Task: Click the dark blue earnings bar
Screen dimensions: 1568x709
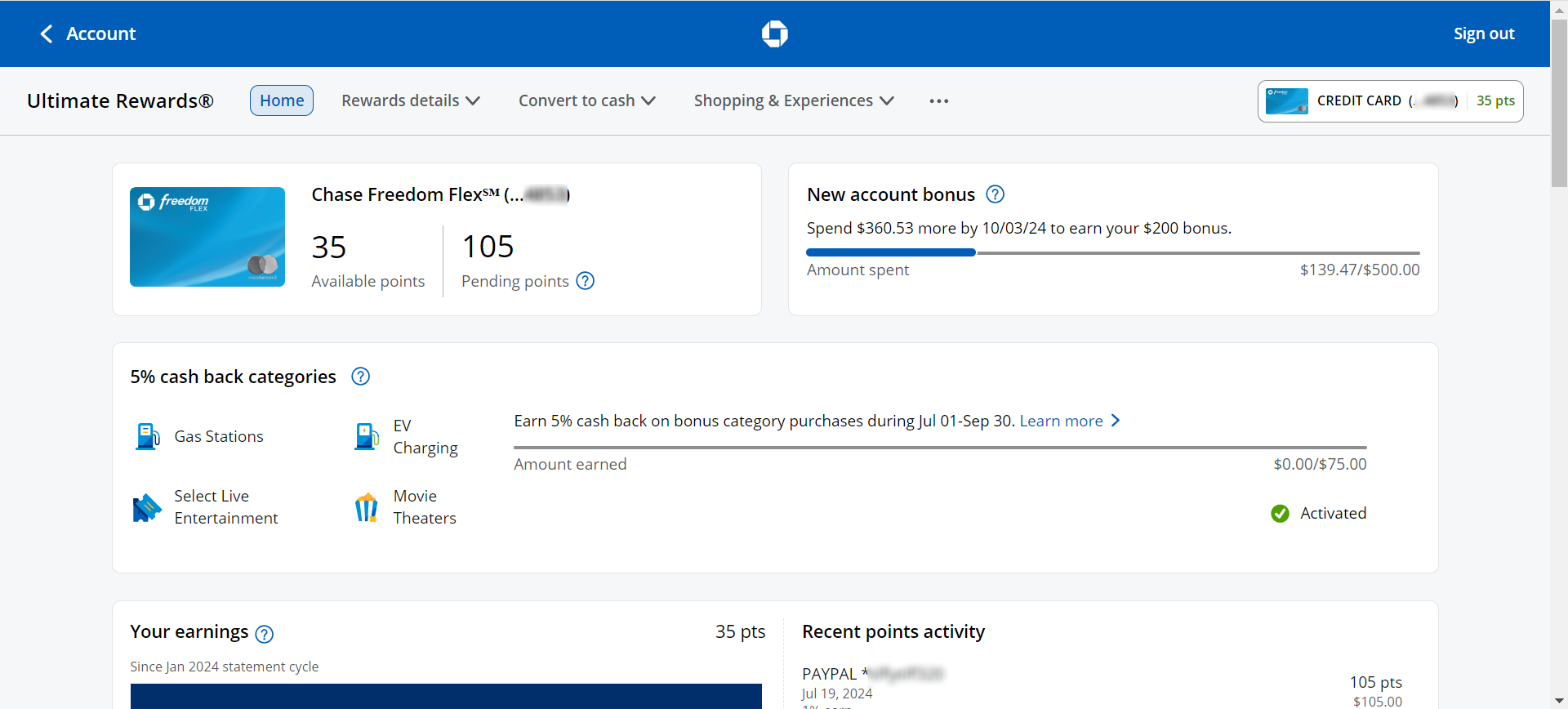Action: click(x=446, y=696)
